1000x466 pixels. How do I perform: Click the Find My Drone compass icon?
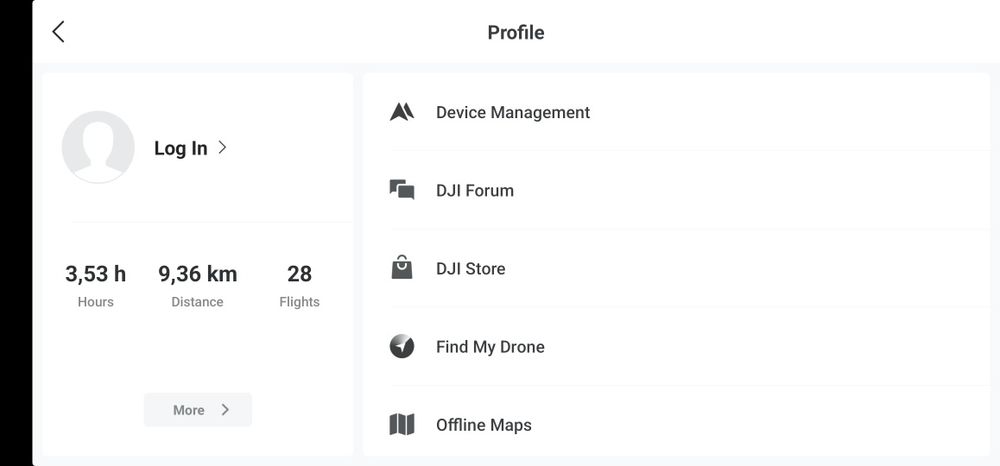(x=402, y=347)
